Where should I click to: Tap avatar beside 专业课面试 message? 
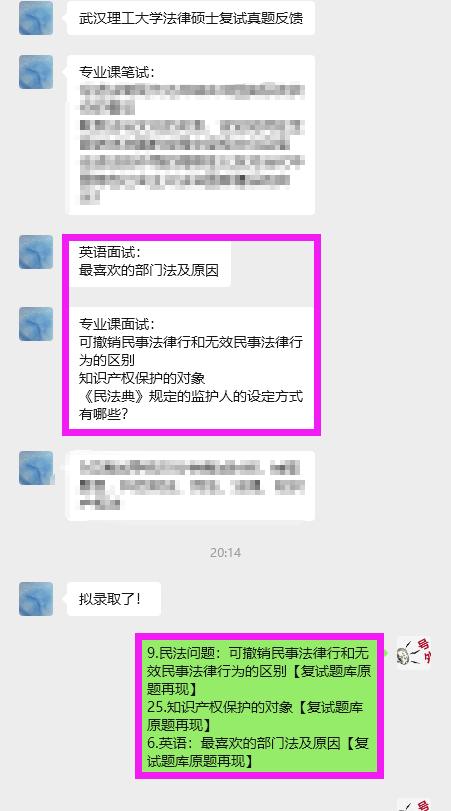point(36,324)
